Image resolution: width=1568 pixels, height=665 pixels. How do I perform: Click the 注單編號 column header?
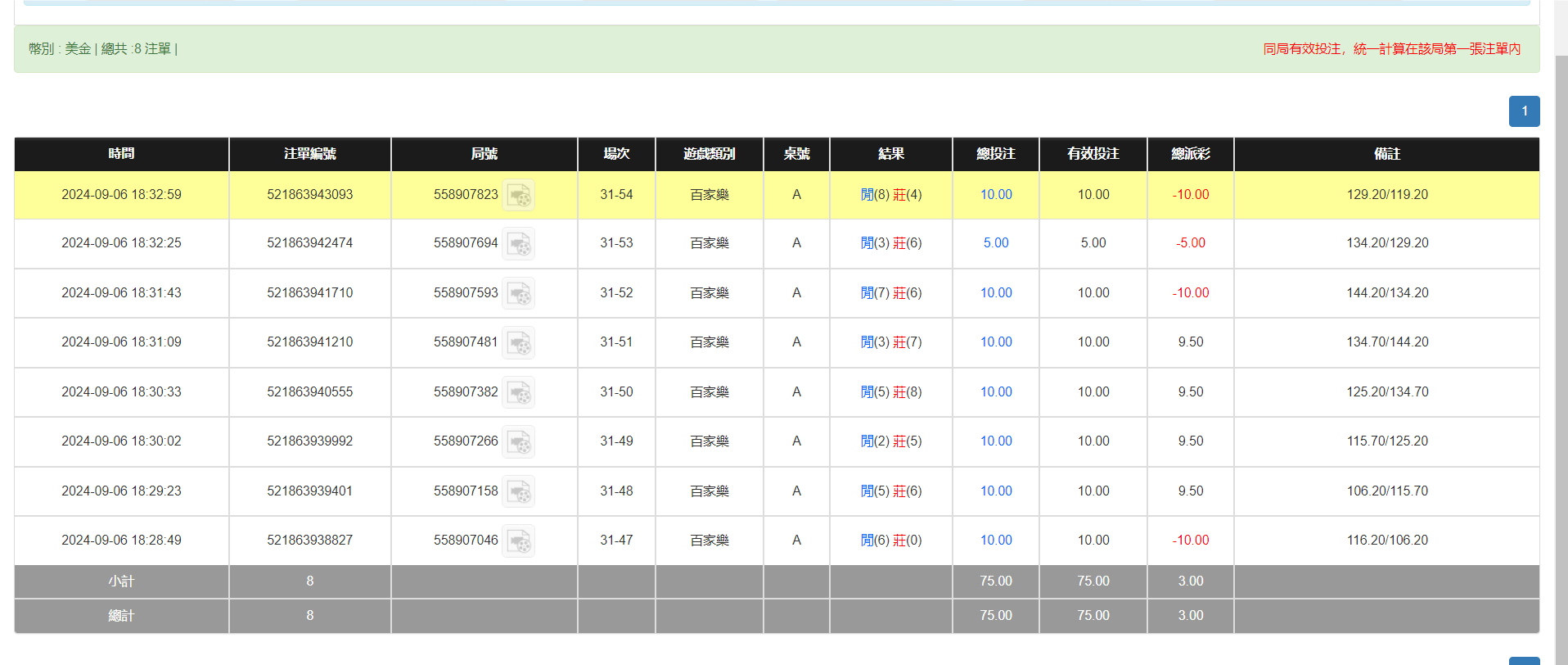(309, 154)
